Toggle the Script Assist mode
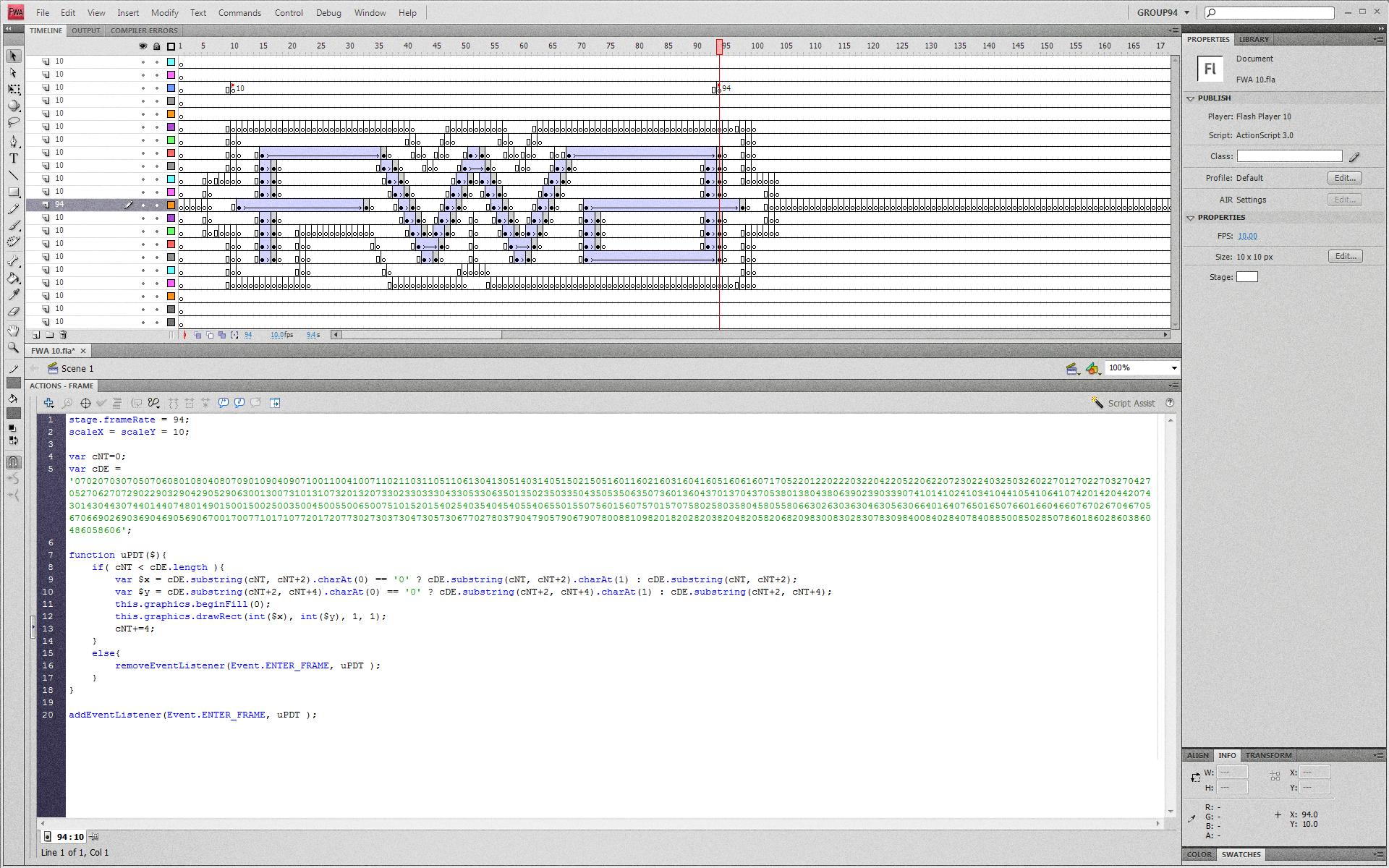 point(1123,403)
